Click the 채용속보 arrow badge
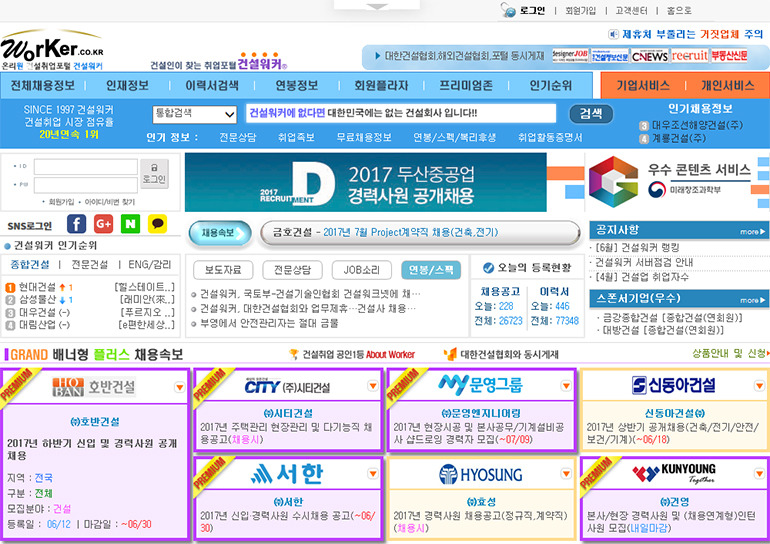770x544 pixels. [220, 233]
